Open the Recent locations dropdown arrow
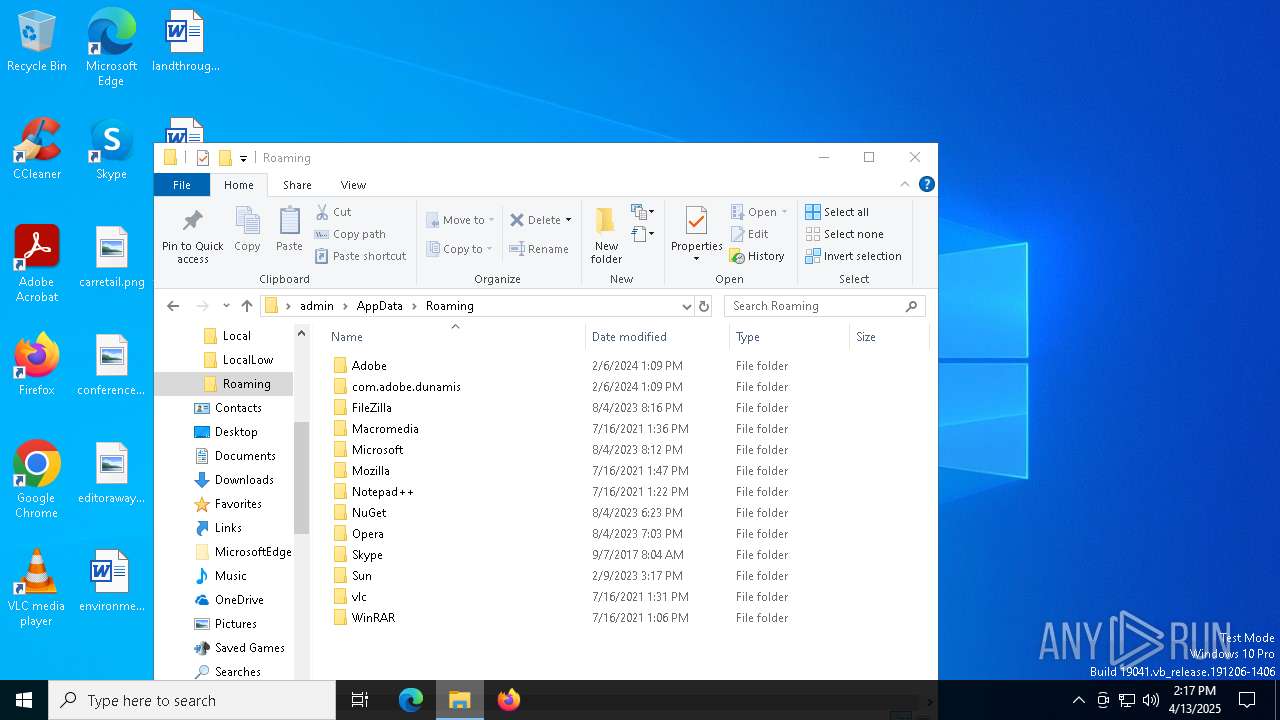 pyautogui.click(x=226, y=306)
